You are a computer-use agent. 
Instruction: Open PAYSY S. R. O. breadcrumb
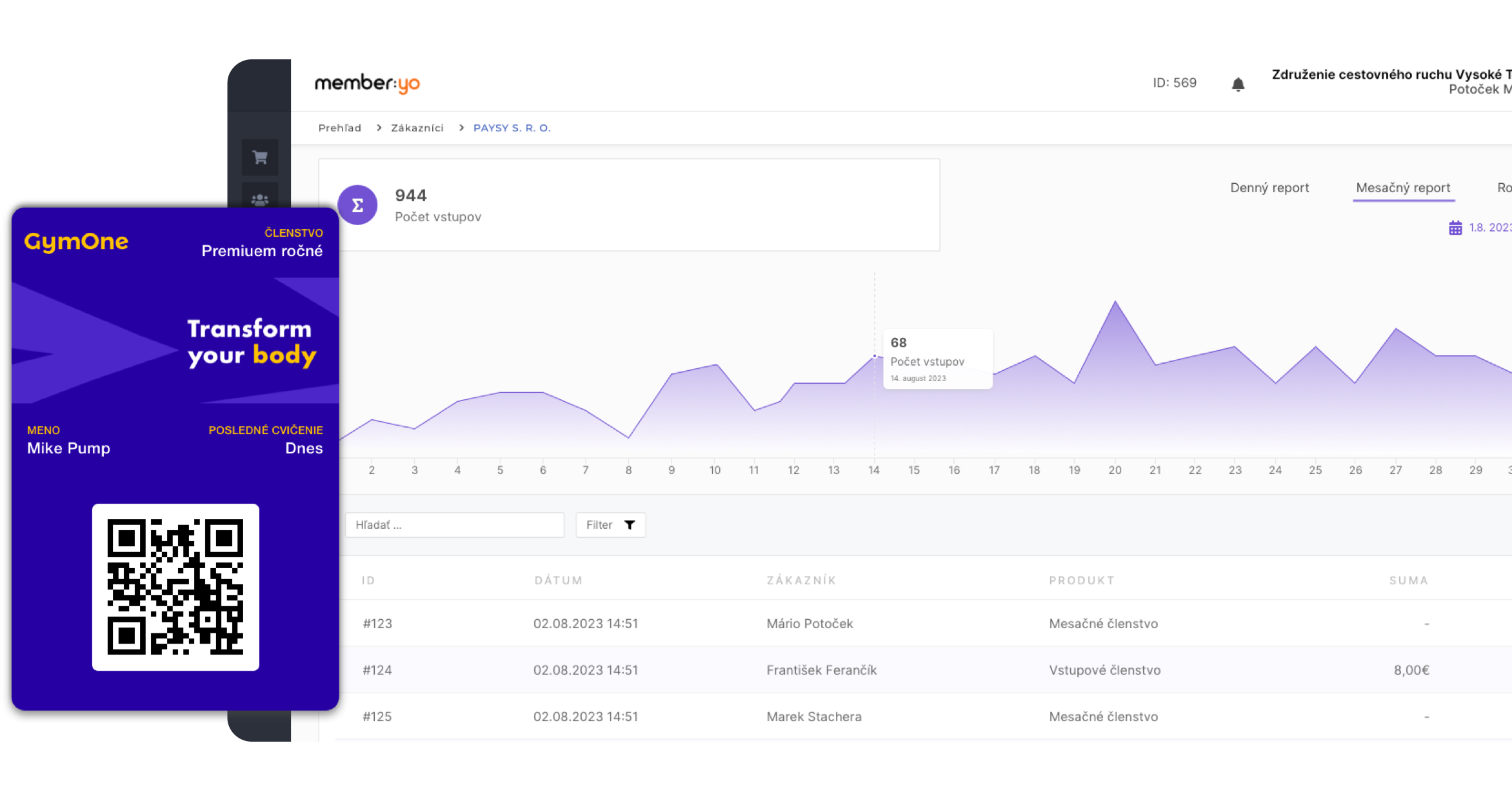coord(512,128)
